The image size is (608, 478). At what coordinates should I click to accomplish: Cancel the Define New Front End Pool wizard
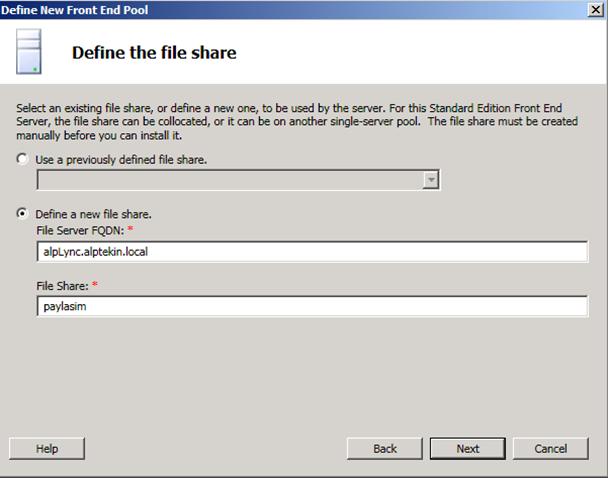point(551,449)
